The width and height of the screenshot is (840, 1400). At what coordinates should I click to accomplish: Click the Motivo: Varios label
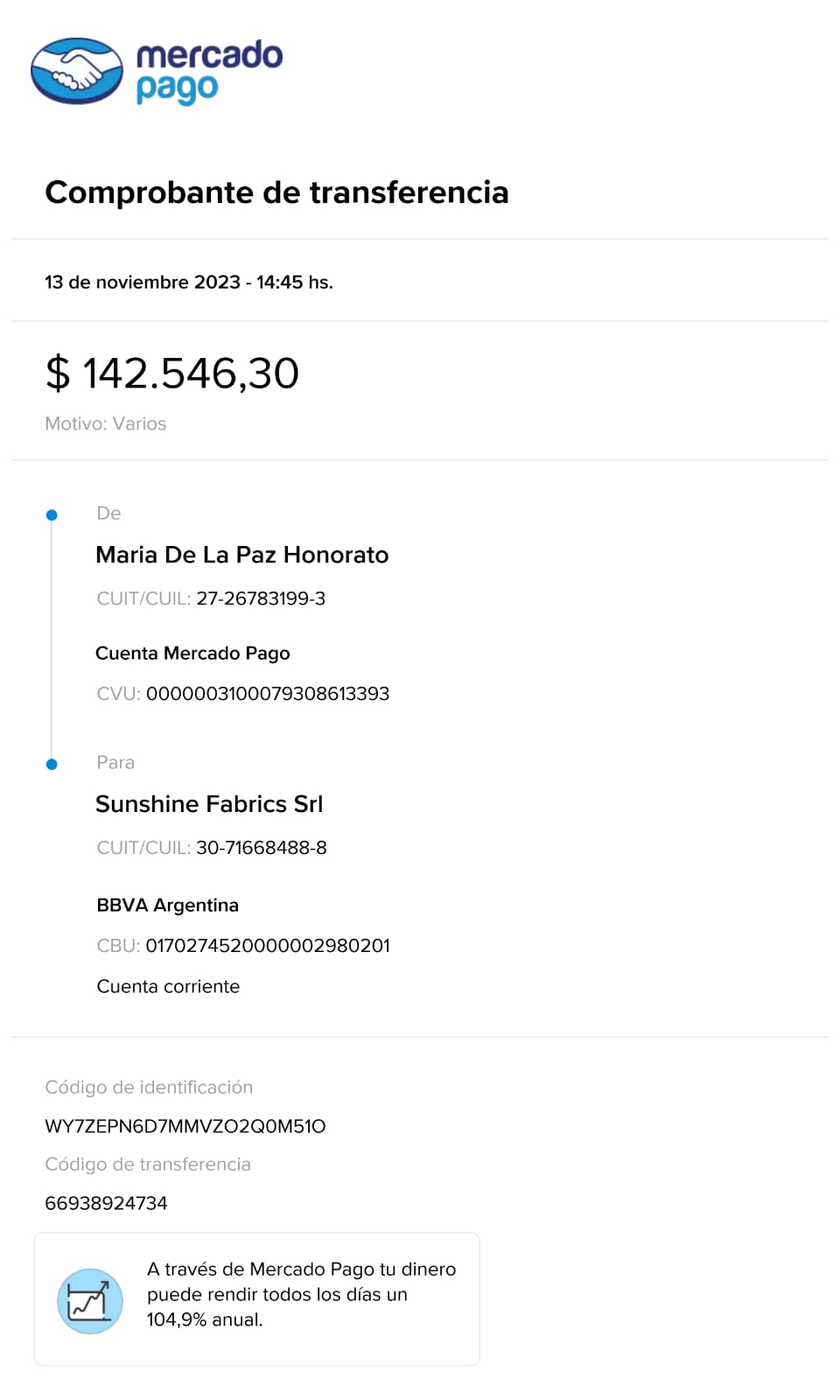105,423
